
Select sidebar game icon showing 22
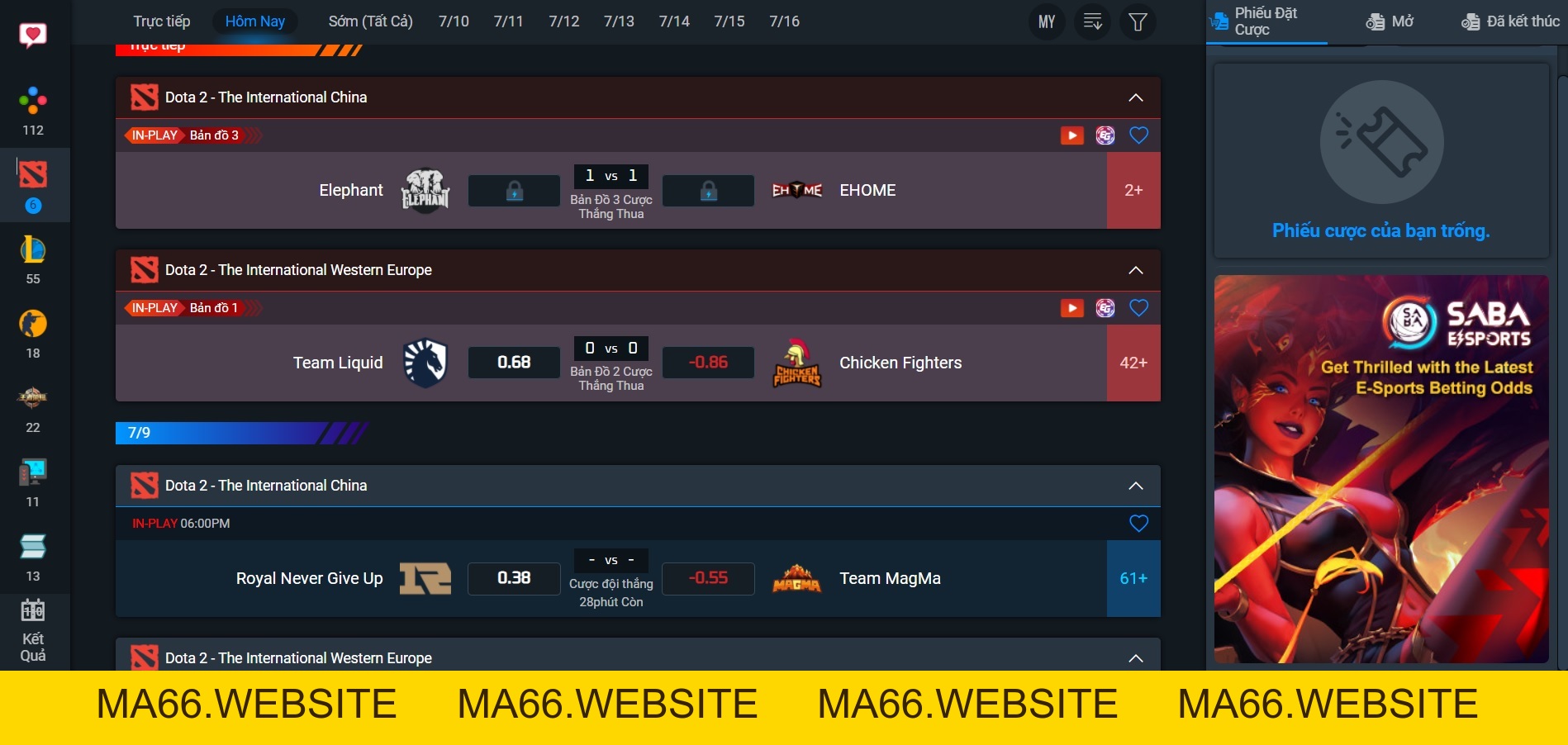coord(33,398)
